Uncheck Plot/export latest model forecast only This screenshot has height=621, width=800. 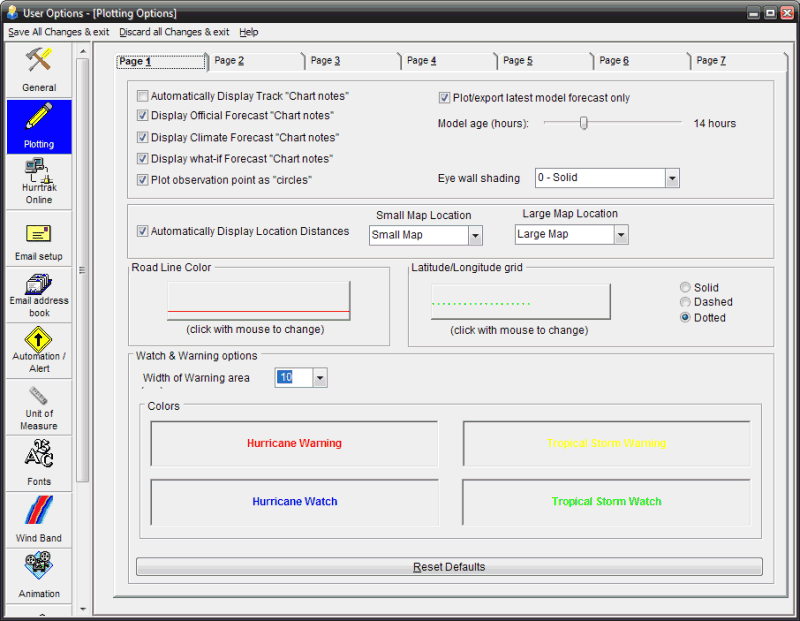(x=445, y=98)
